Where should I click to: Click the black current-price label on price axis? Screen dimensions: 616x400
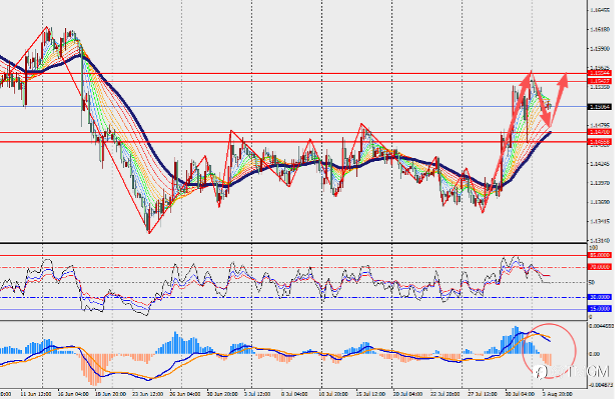(x=600, y=106)
